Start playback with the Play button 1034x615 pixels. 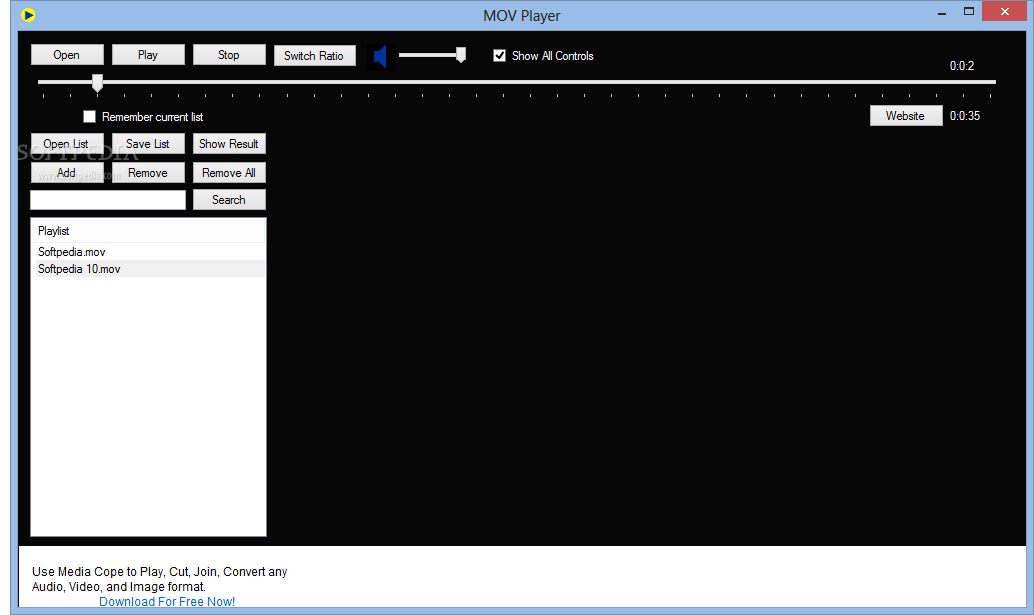click(x=148, y=55)
